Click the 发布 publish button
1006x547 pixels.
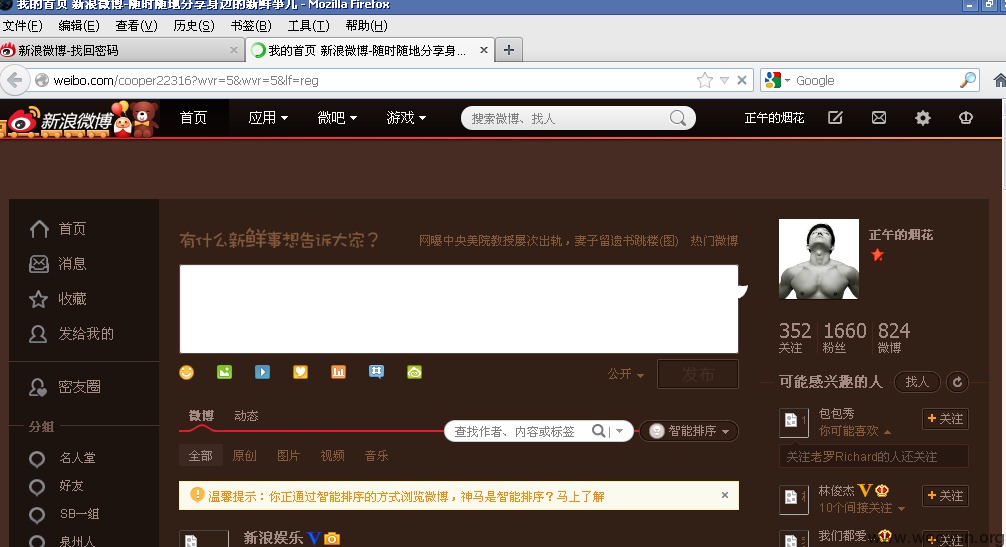[697, 374]
